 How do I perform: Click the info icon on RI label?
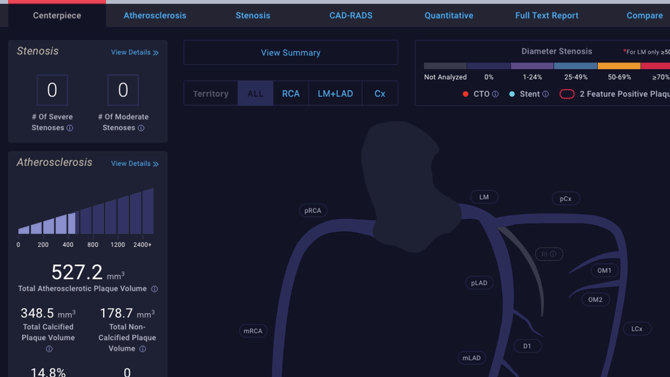[x=553, y=254]
